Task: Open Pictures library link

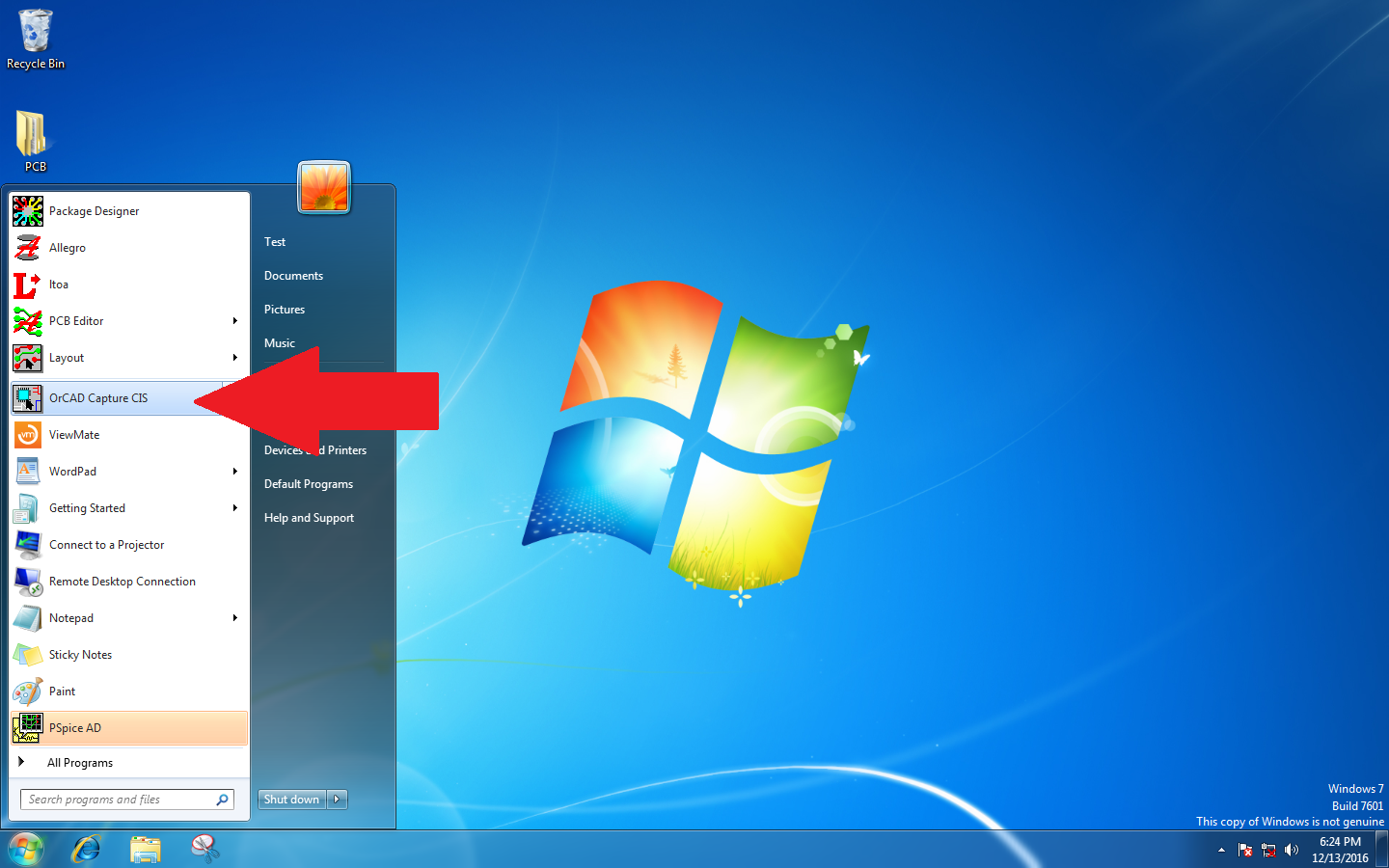Action: click(285, 310)
